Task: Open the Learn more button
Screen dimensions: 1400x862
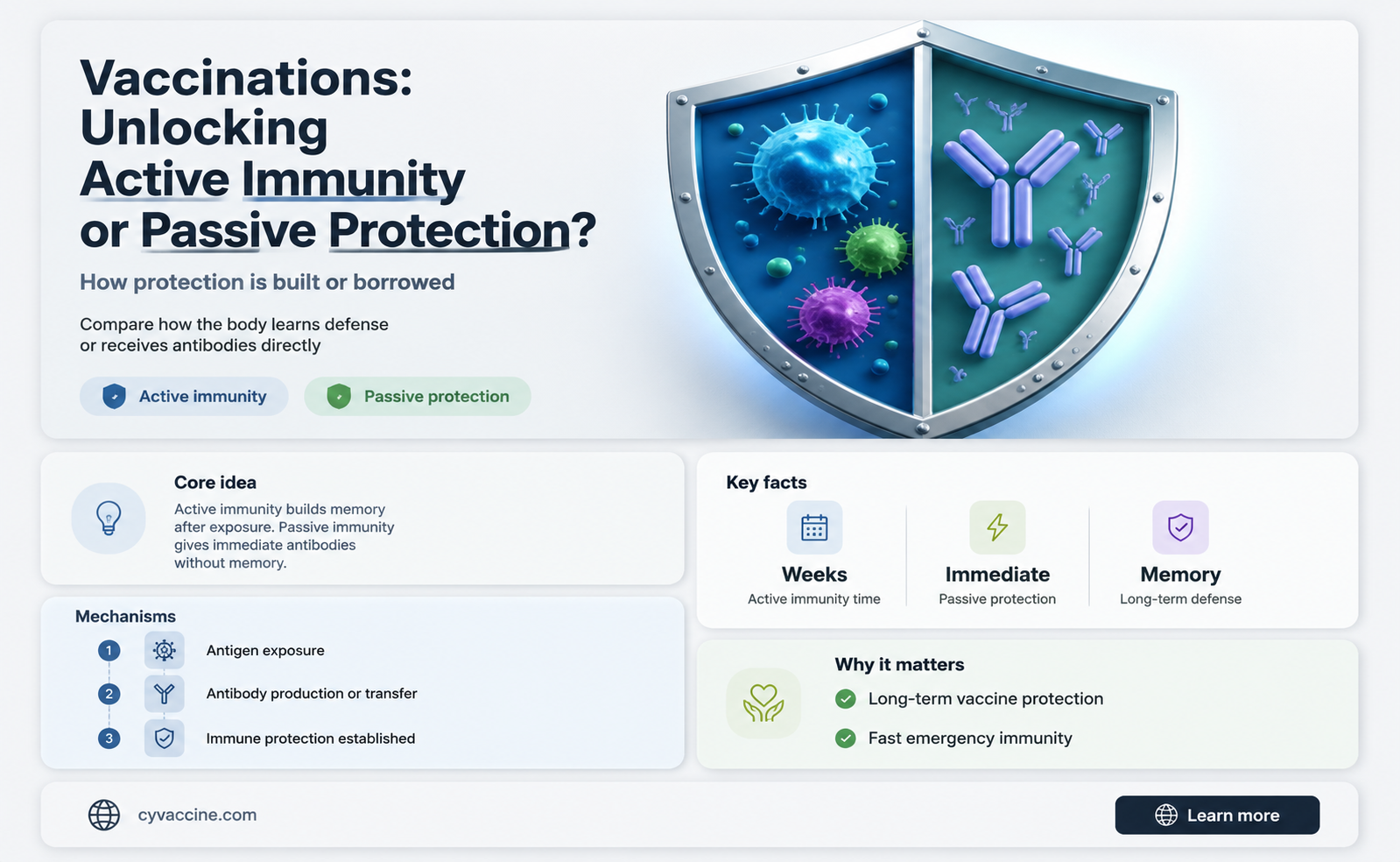Action: coord(1217,815)
